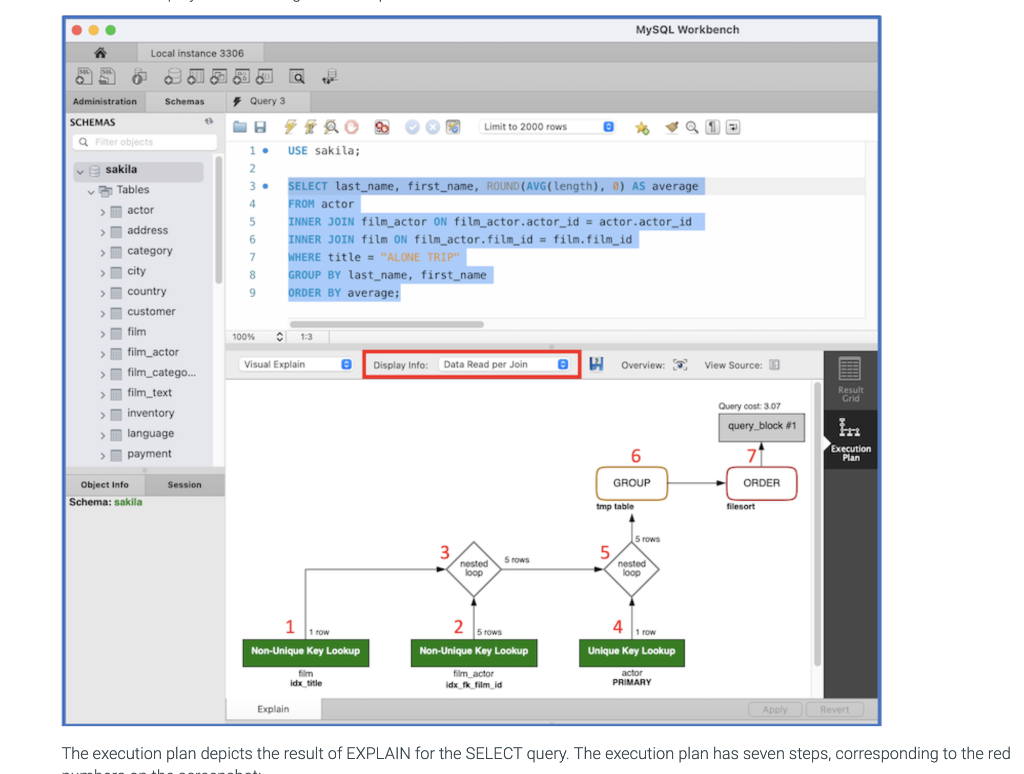Commit the current transaction
The image size is (1024, 774).
pos(412,127)
